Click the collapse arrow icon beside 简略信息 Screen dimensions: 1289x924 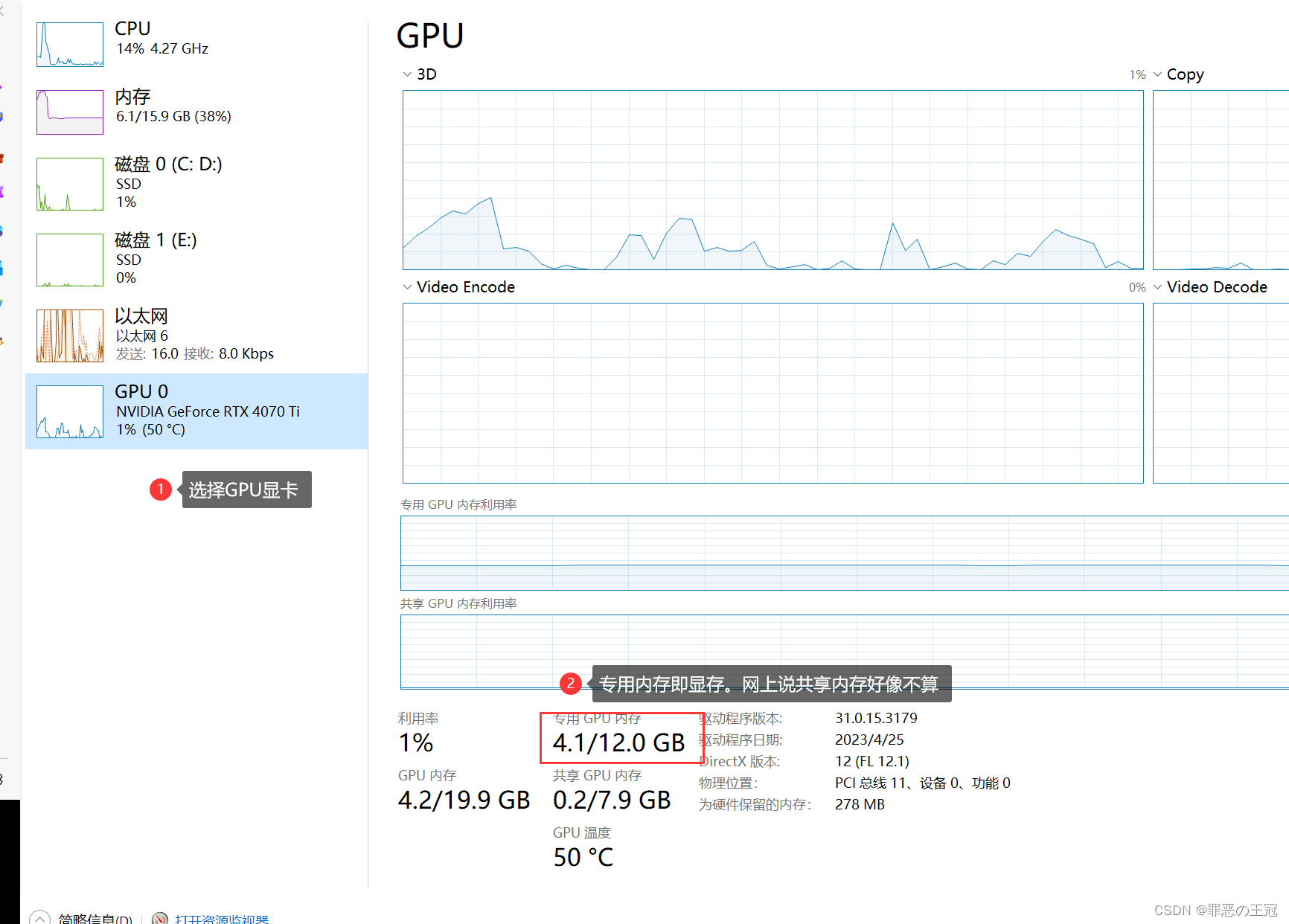point(40,918)
